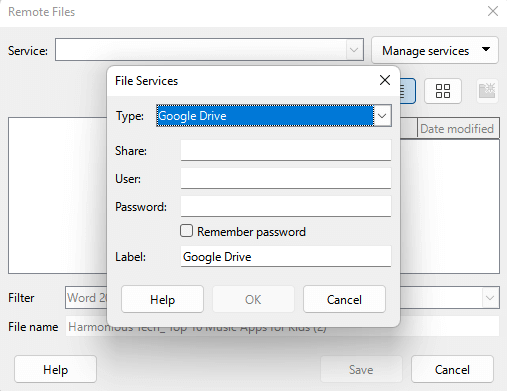Click the Share input field
Image resolution: width=507 pixels, height=391 pixels.
tap(286, 150)
